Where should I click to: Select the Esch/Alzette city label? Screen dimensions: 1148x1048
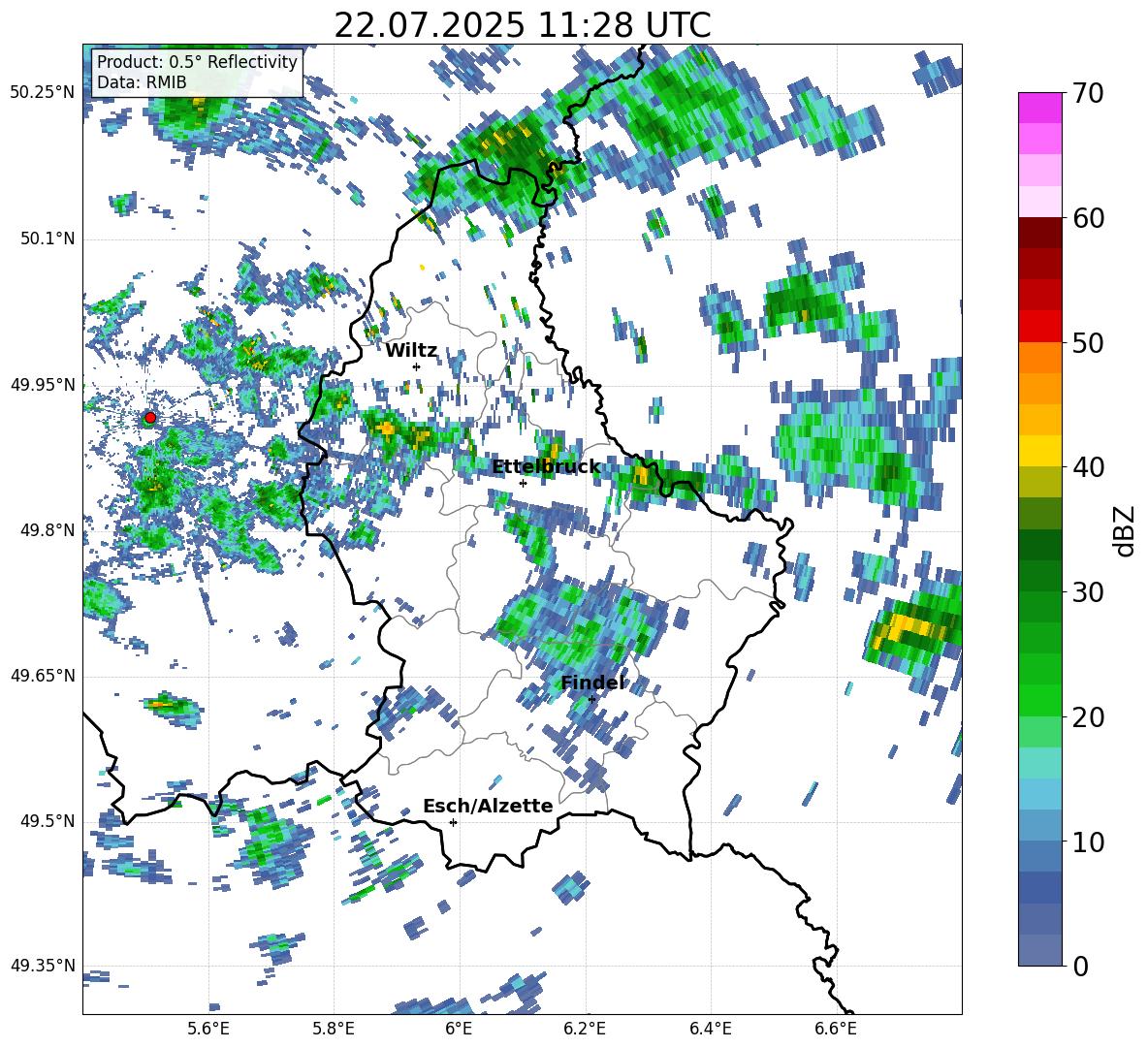(488, 806)
